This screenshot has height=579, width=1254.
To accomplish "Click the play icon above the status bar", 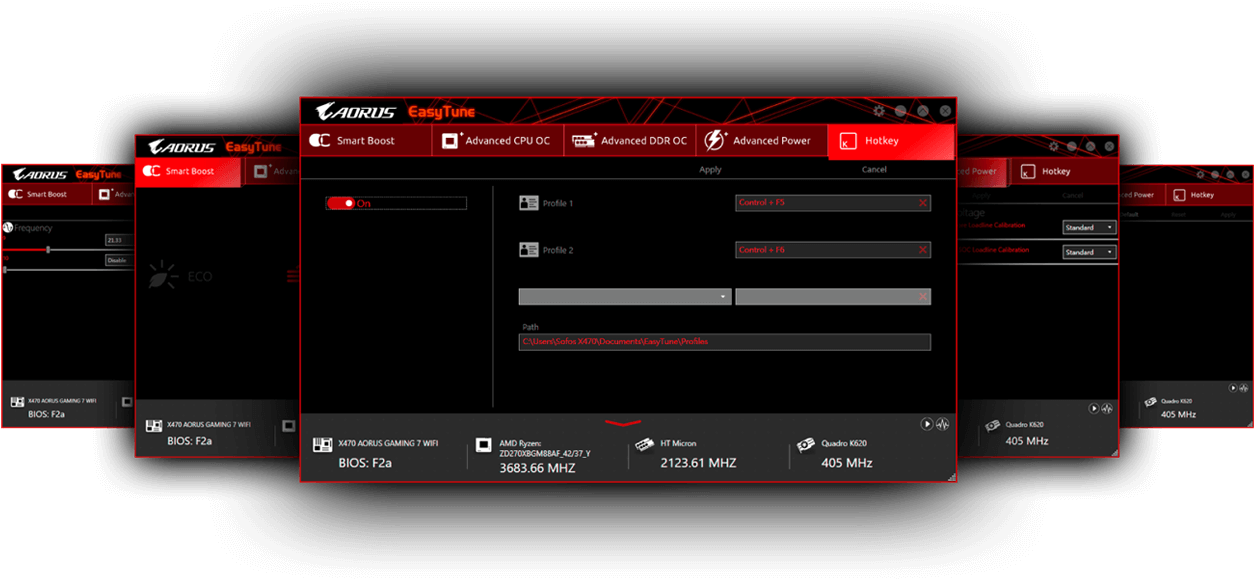I will (x=926, y=423).
